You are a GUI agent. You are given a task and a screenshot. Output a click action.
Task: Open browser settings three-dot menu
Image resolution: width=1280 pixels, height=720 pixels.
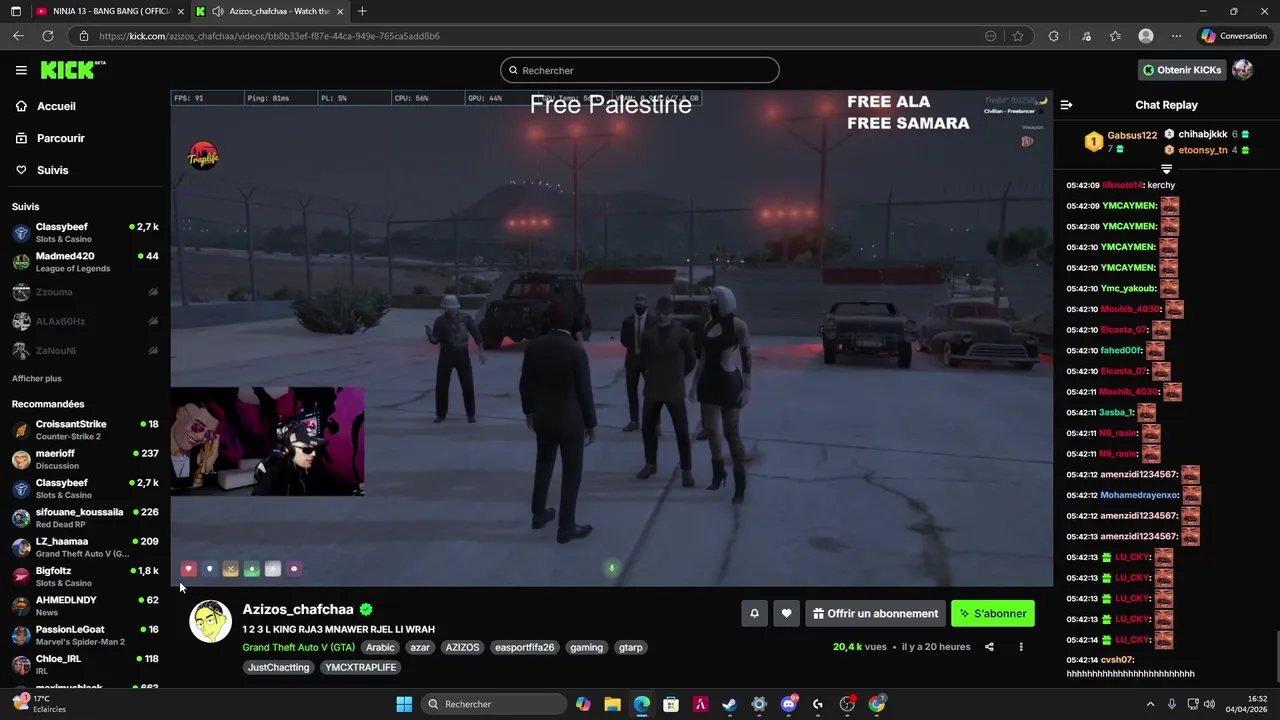(1176, 36)
